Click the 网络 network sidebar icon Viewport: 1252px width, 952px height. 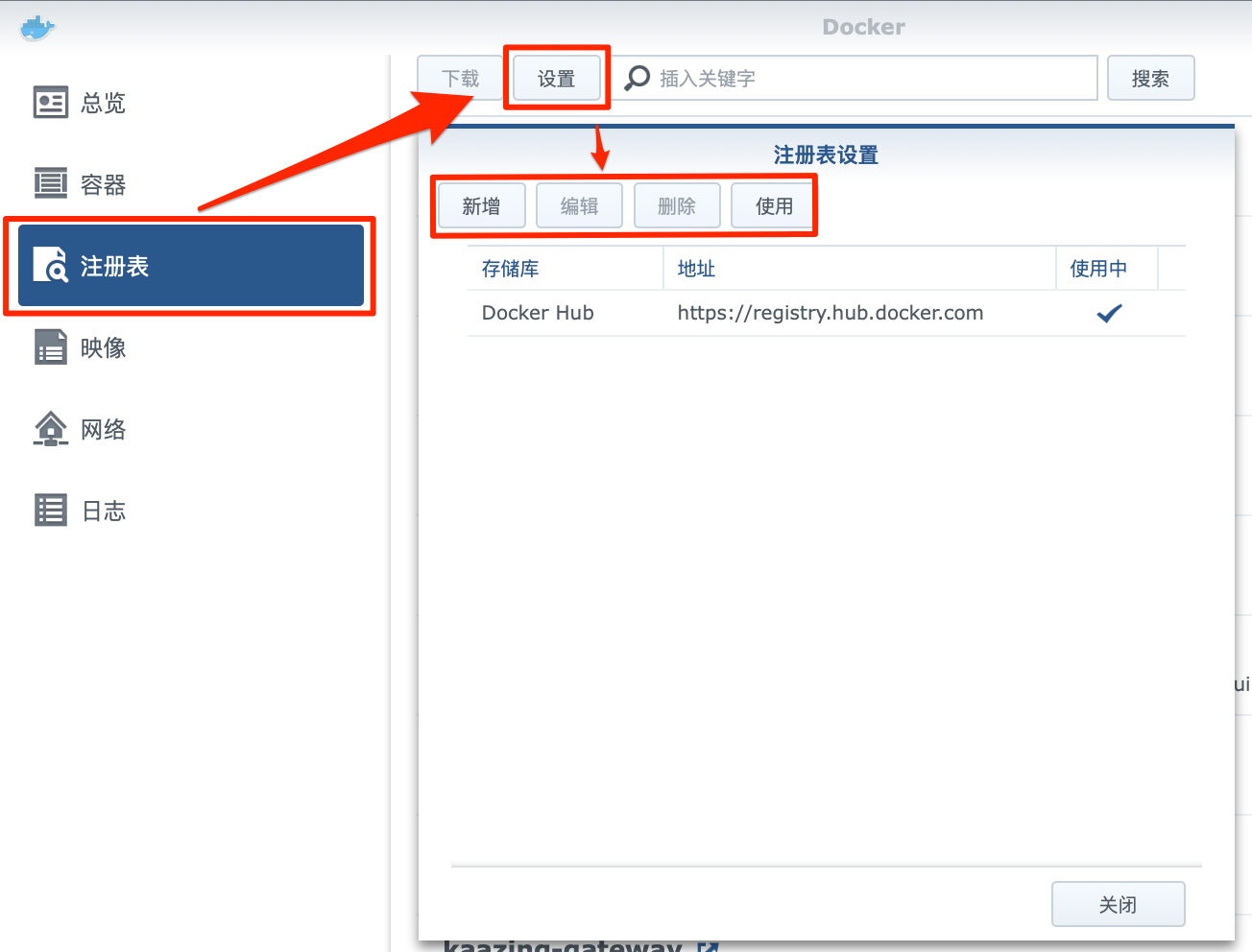click(x=51, y=429)
